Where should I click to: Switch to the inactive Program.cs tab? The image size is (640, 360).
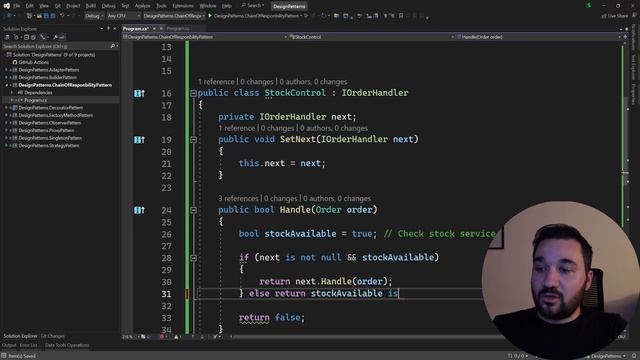[x=178, y=29]
